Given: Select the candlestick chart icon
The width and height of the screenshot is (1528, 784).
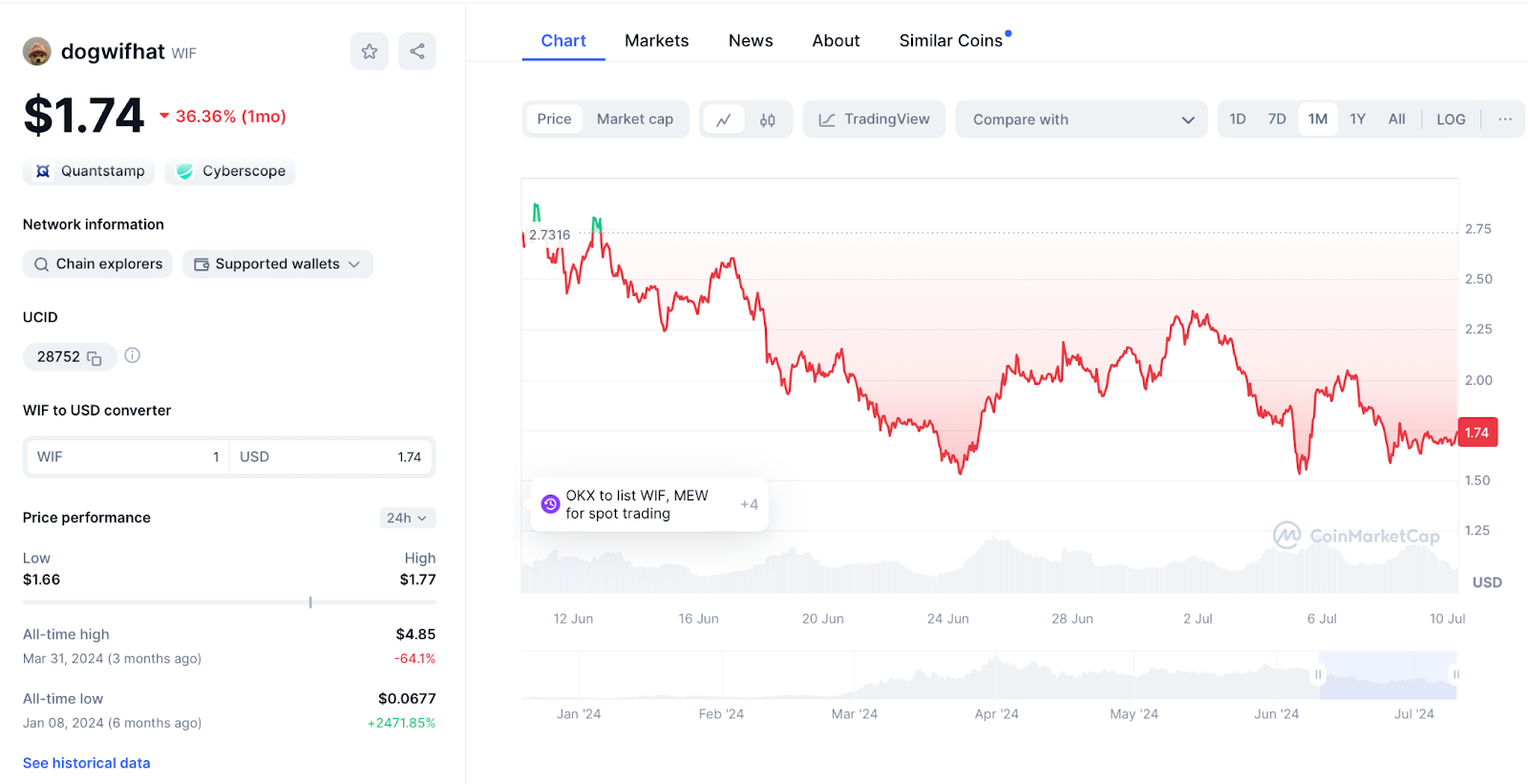Looking at the screenshot, I should pos(768,119).
